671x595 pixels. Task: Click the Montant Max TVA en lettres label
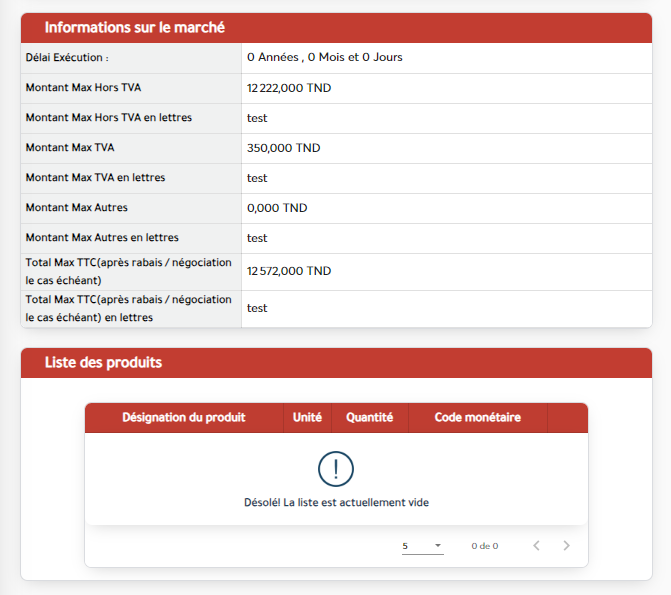[95, 178]
